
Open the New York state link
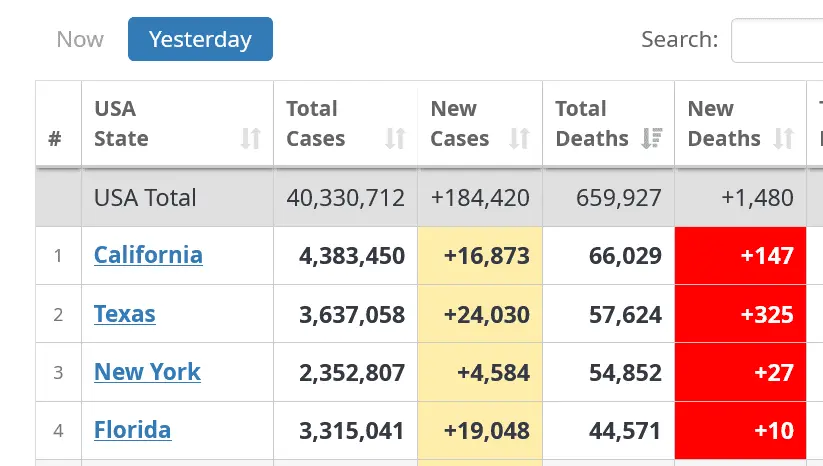pos(147,372)
